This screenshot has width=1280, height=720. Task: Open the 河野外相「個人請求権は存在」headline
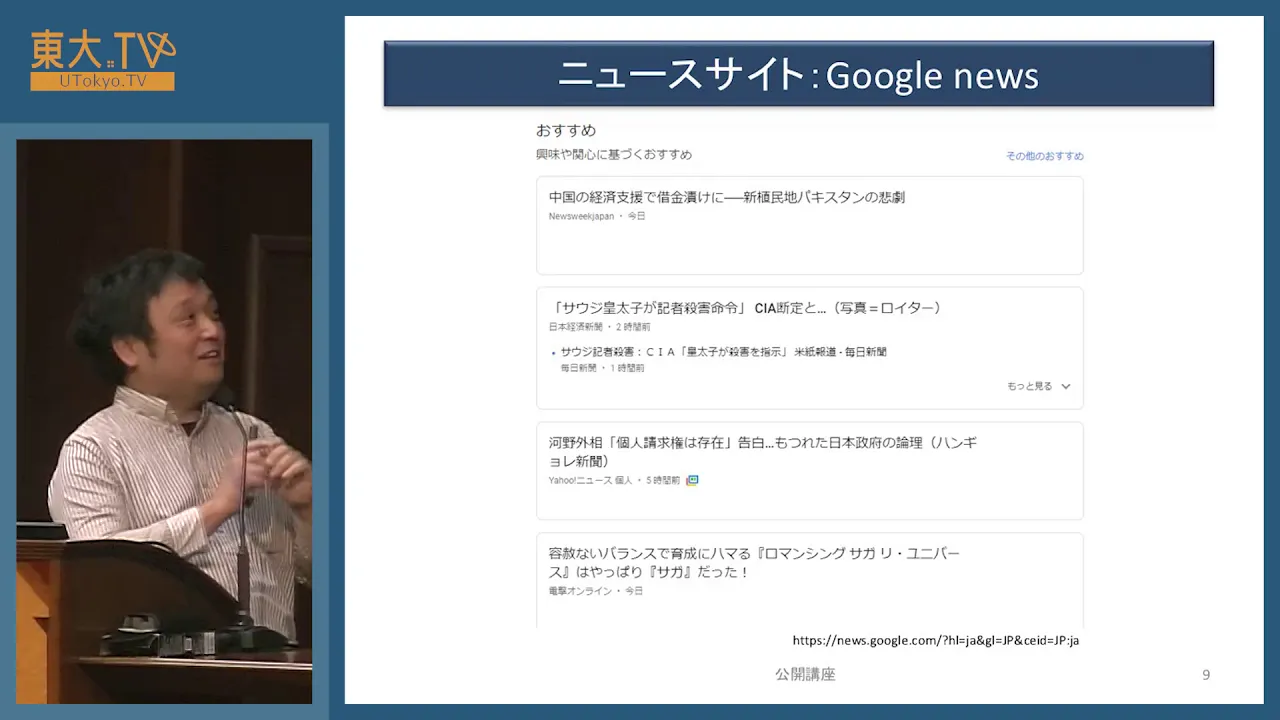click(763, 451)
